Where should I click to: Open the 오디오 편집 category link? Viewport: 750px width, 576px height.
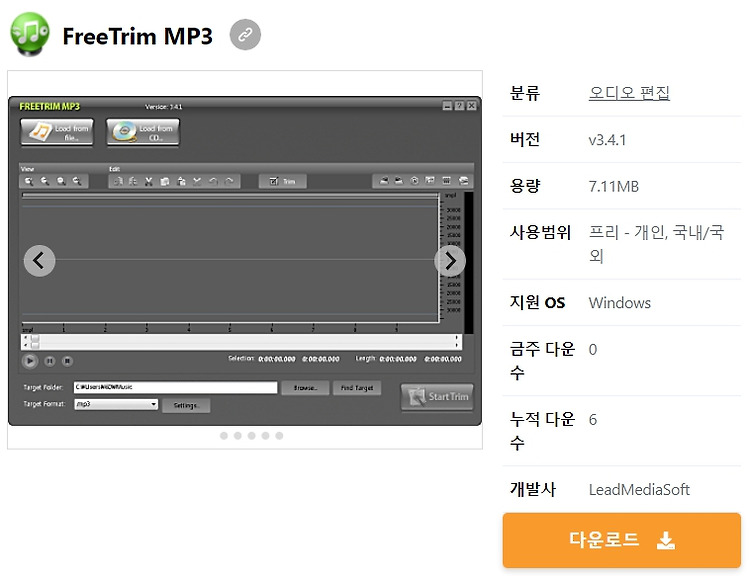click(629, 92)
